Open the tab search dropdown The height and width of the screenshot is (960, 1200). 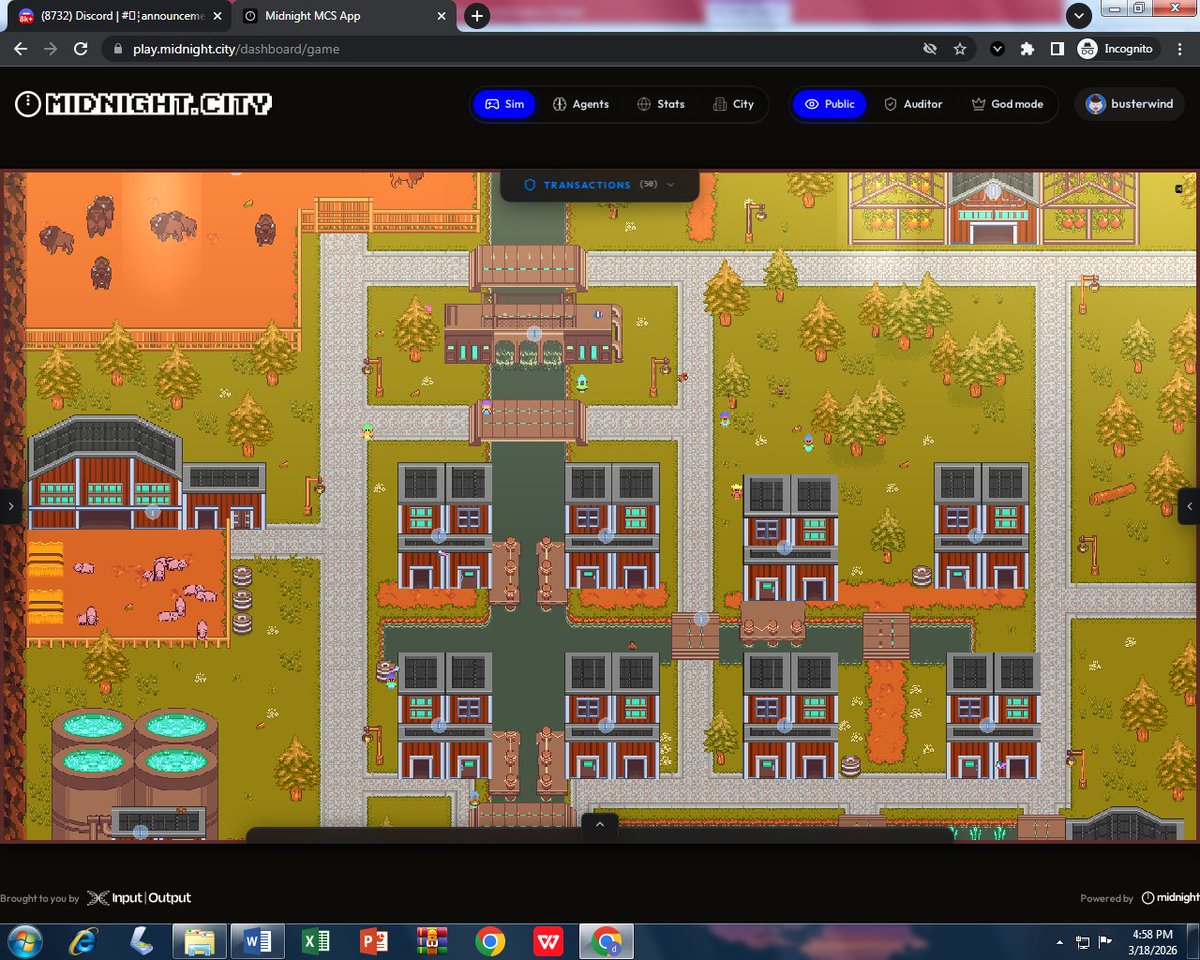(x=1078, y=16)
